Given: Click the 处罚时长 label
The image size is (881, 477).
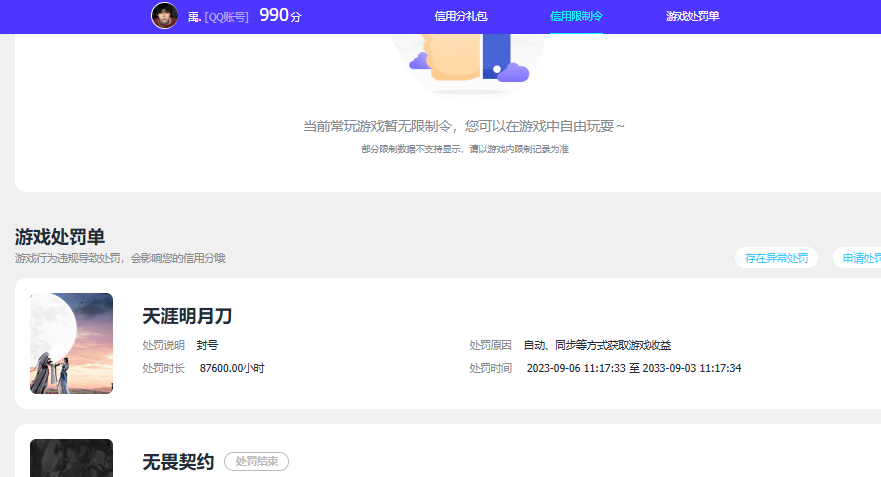Looking at the screenshot, I should [164, 368].
